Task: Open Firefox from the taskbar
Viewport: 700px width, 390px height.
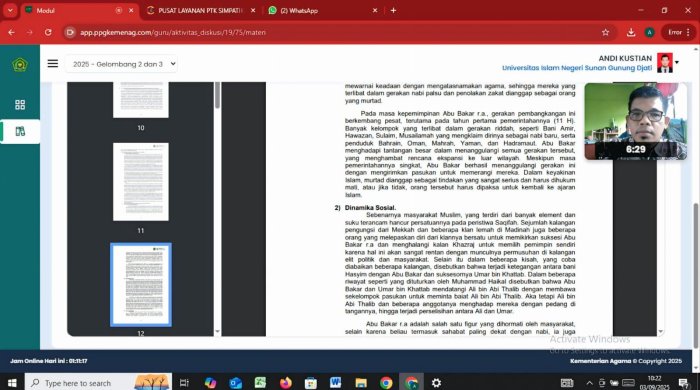Action: coord(286,383)
